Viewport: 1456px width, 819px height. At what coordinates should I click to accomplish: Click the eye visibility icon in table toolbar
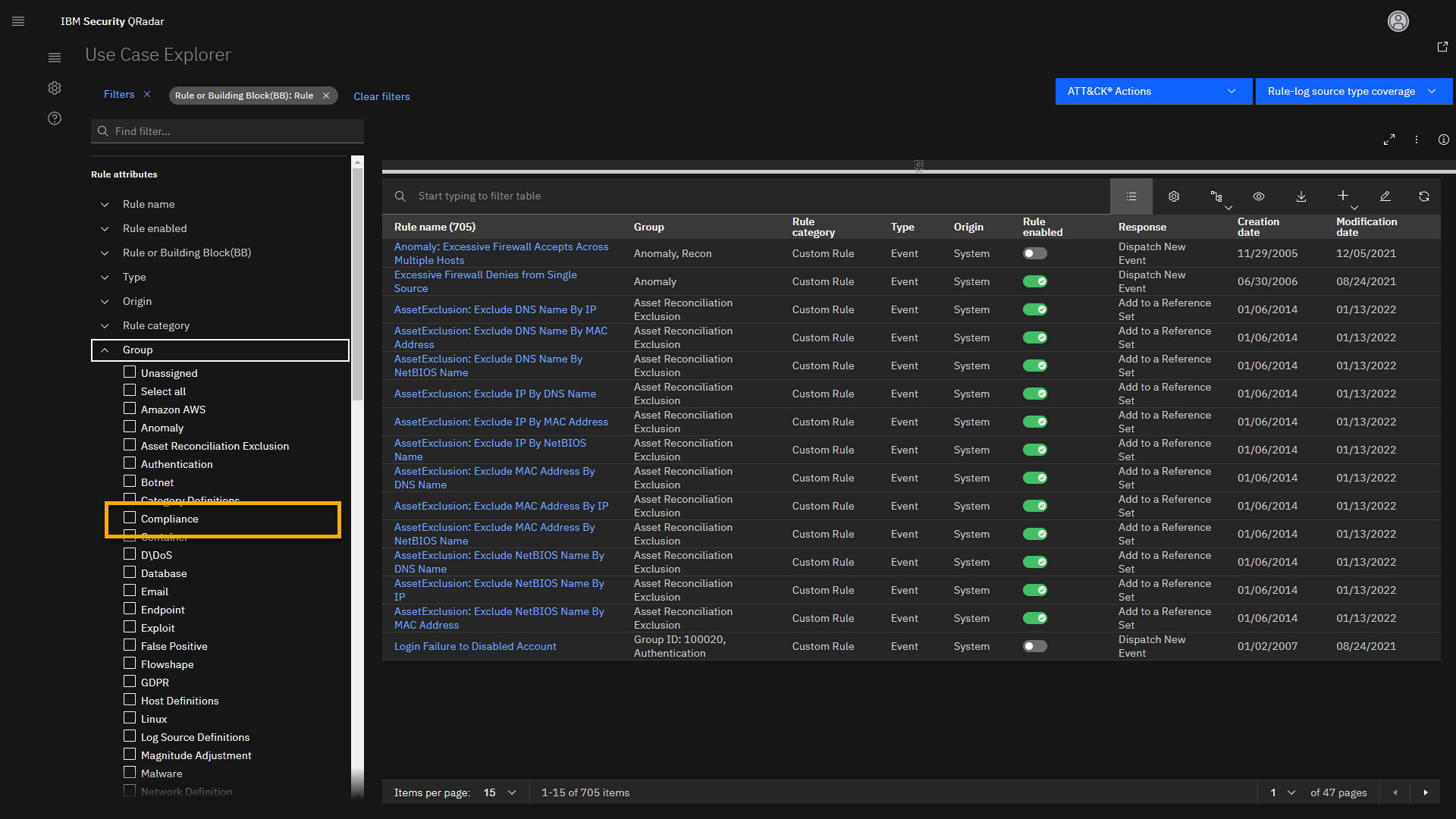coord(1259,196)
